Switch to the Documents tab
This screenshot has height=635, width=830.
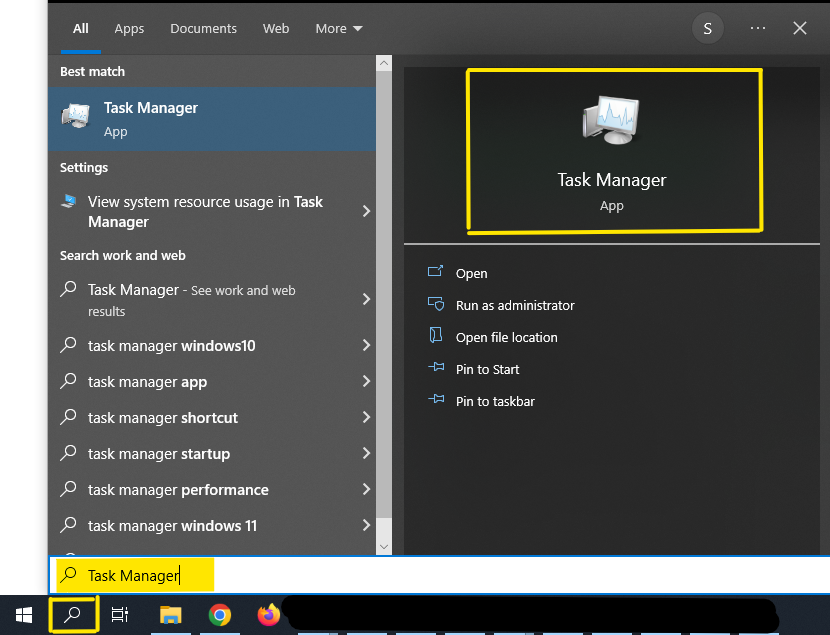tap(203, 29)
